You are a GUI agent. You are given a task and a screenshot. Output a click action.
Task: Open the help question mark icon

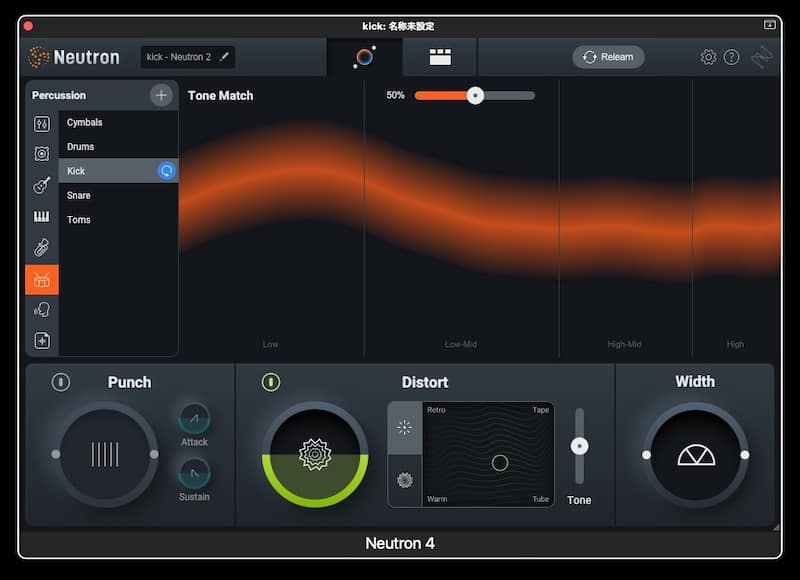point(731,57)
